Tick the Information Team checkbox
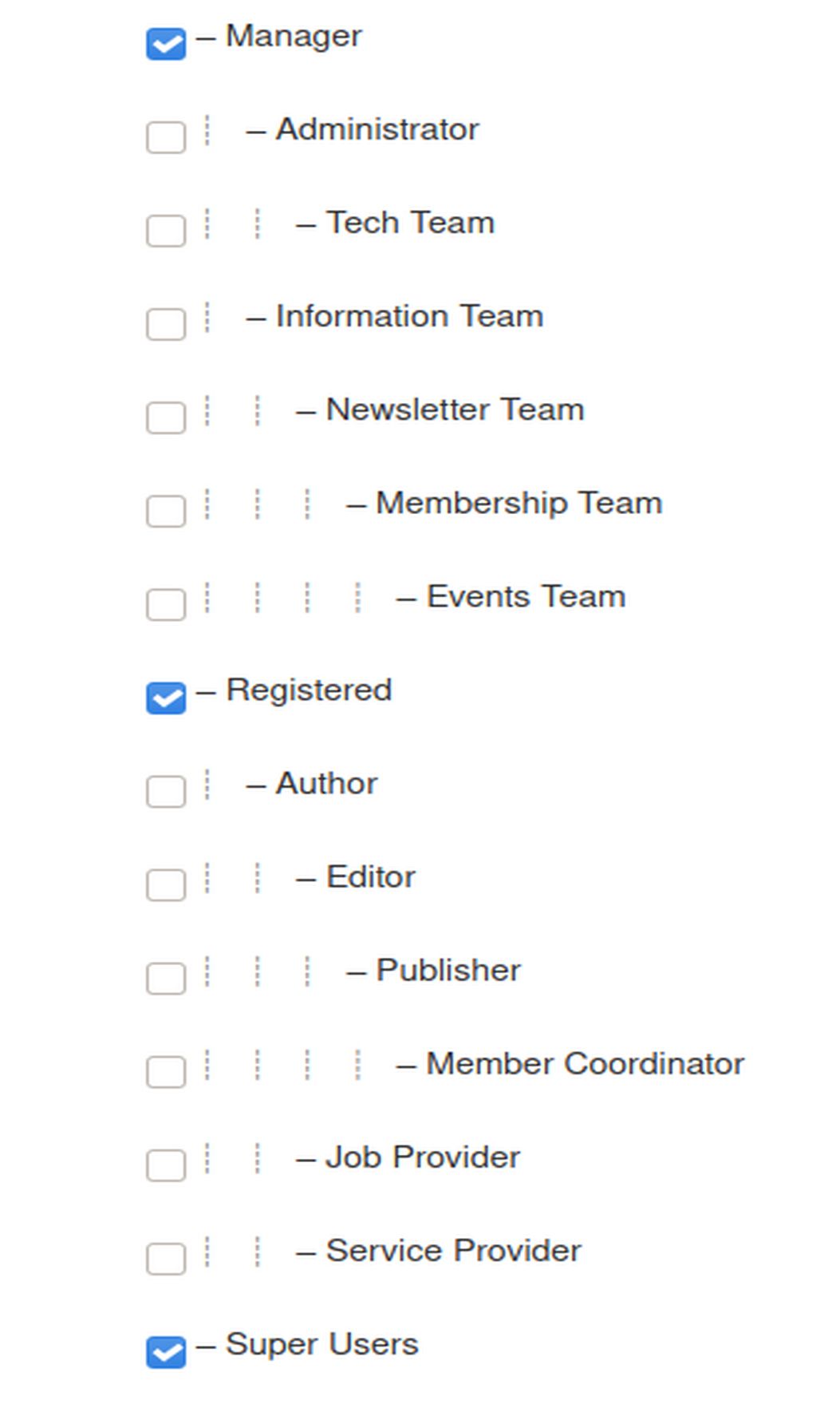 pos(166,324)
